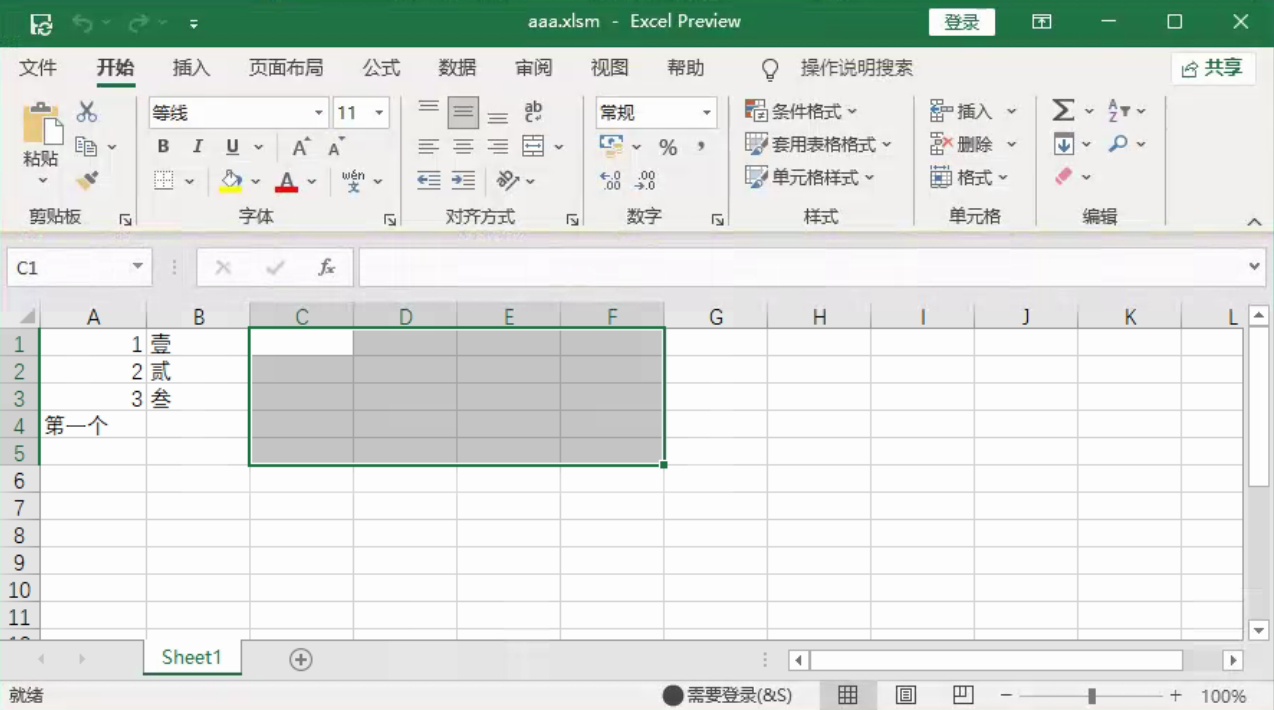Click the yellow fill color swatch
Image resolution: width=1274 pixels, height=710 pixels.
coord(231,181)
